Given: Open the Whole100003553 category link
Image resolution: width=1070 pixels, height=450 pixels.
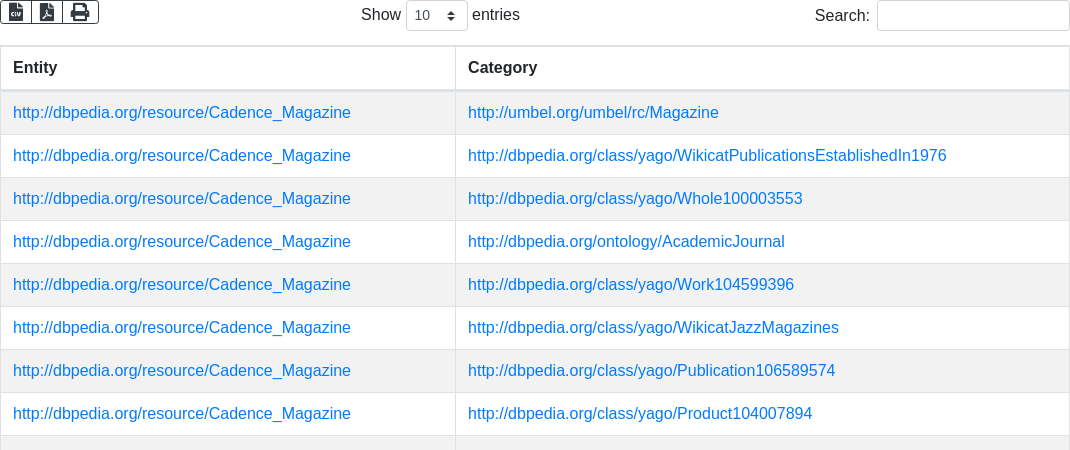Looking at the screenshot, I should [635, 199].
